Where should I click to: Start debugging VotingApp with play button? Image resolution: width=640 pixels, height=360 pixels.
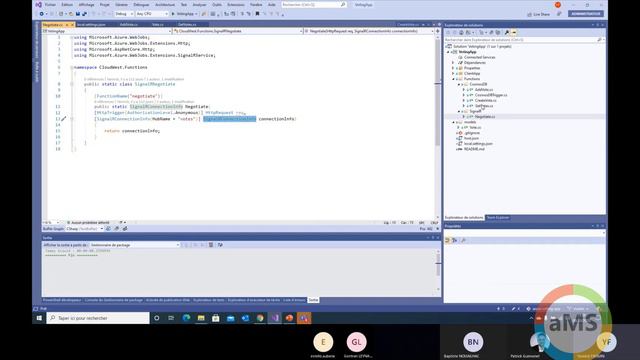(184, 14)
